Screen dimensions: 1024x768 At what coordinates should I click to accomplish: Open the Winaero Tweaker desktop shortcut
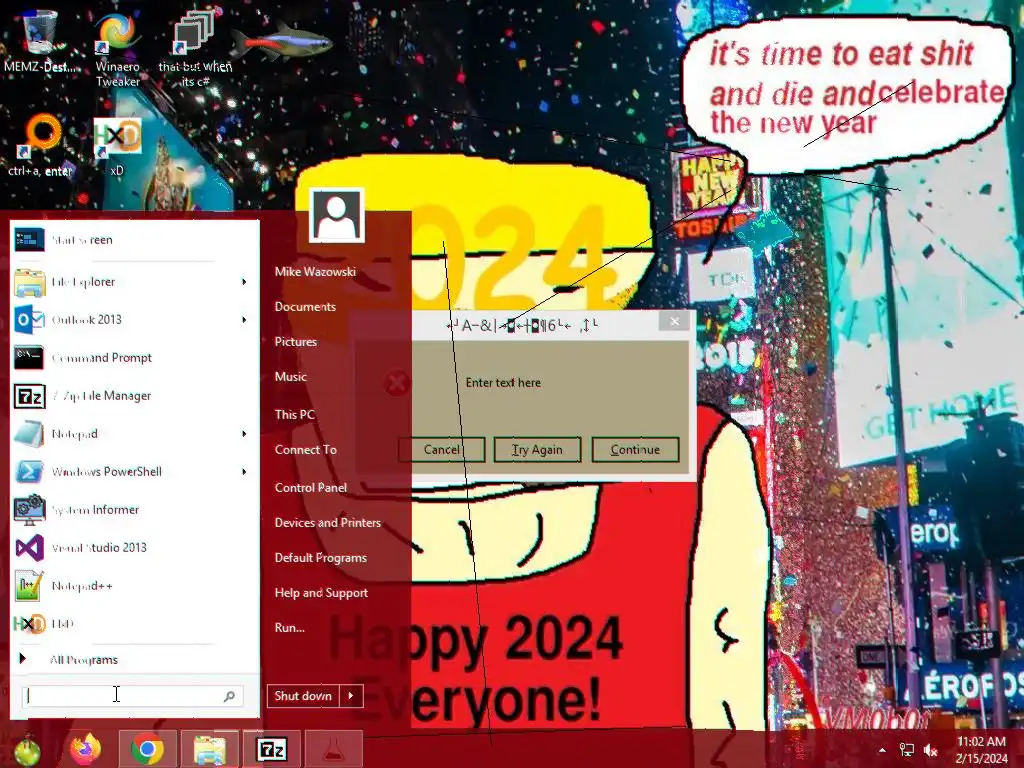(118, 49)
